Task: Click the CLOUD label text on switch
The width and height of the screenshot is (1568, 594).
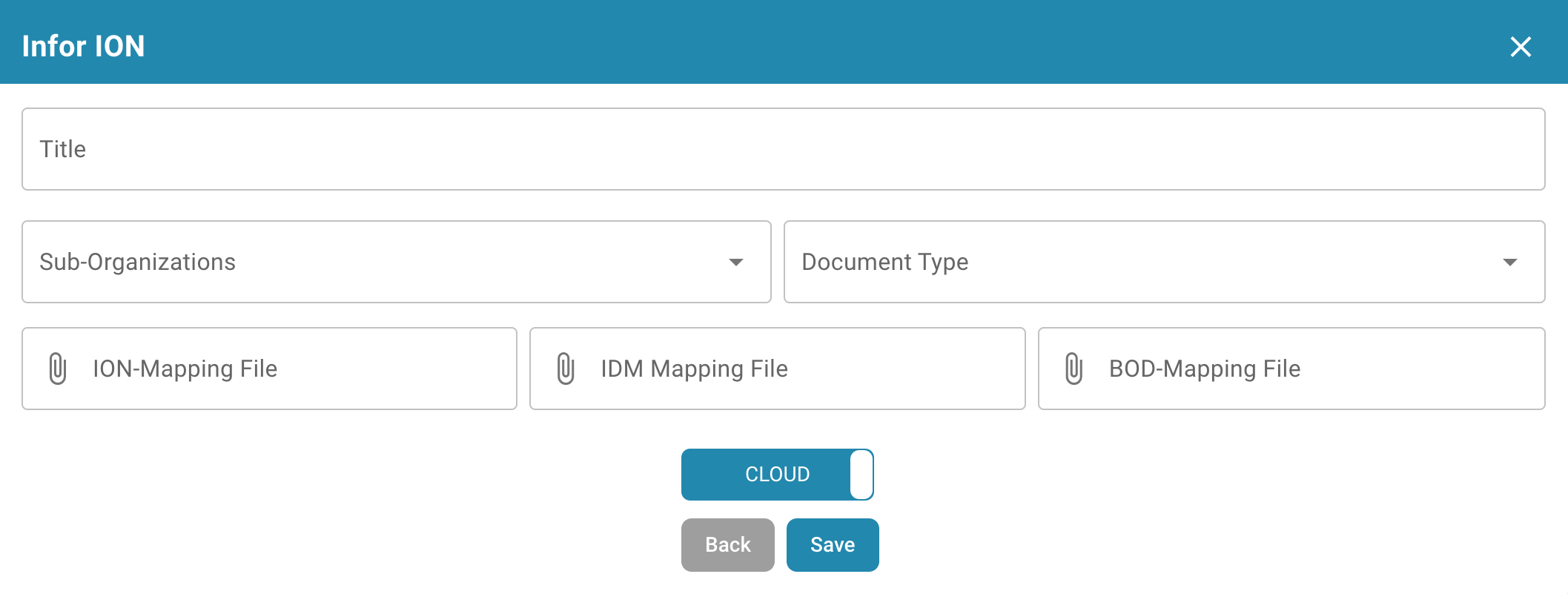Action: (777, 475)
